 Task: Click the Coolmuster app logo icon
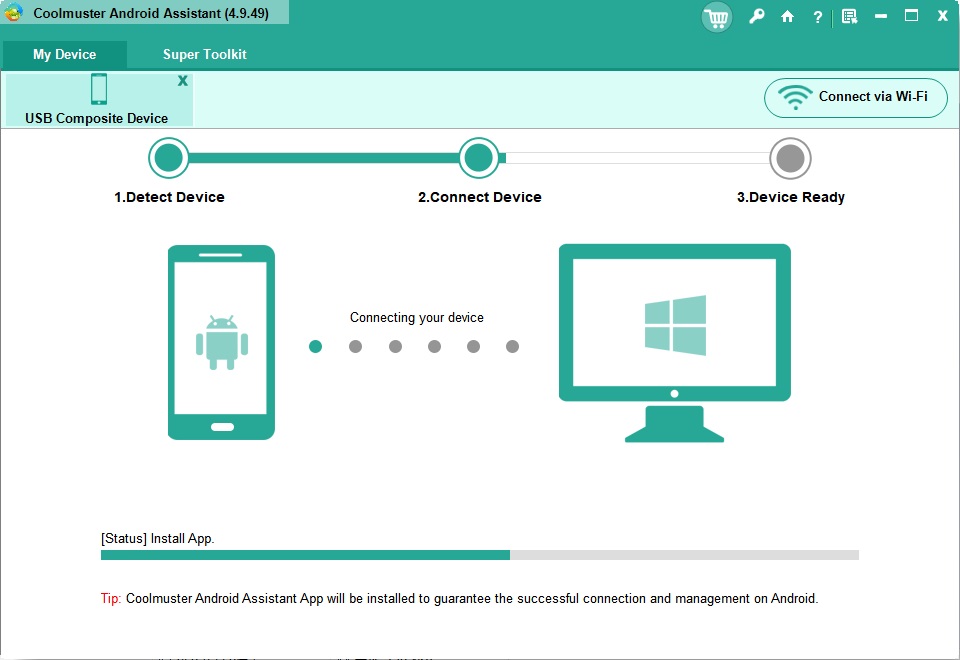point(13,12)
